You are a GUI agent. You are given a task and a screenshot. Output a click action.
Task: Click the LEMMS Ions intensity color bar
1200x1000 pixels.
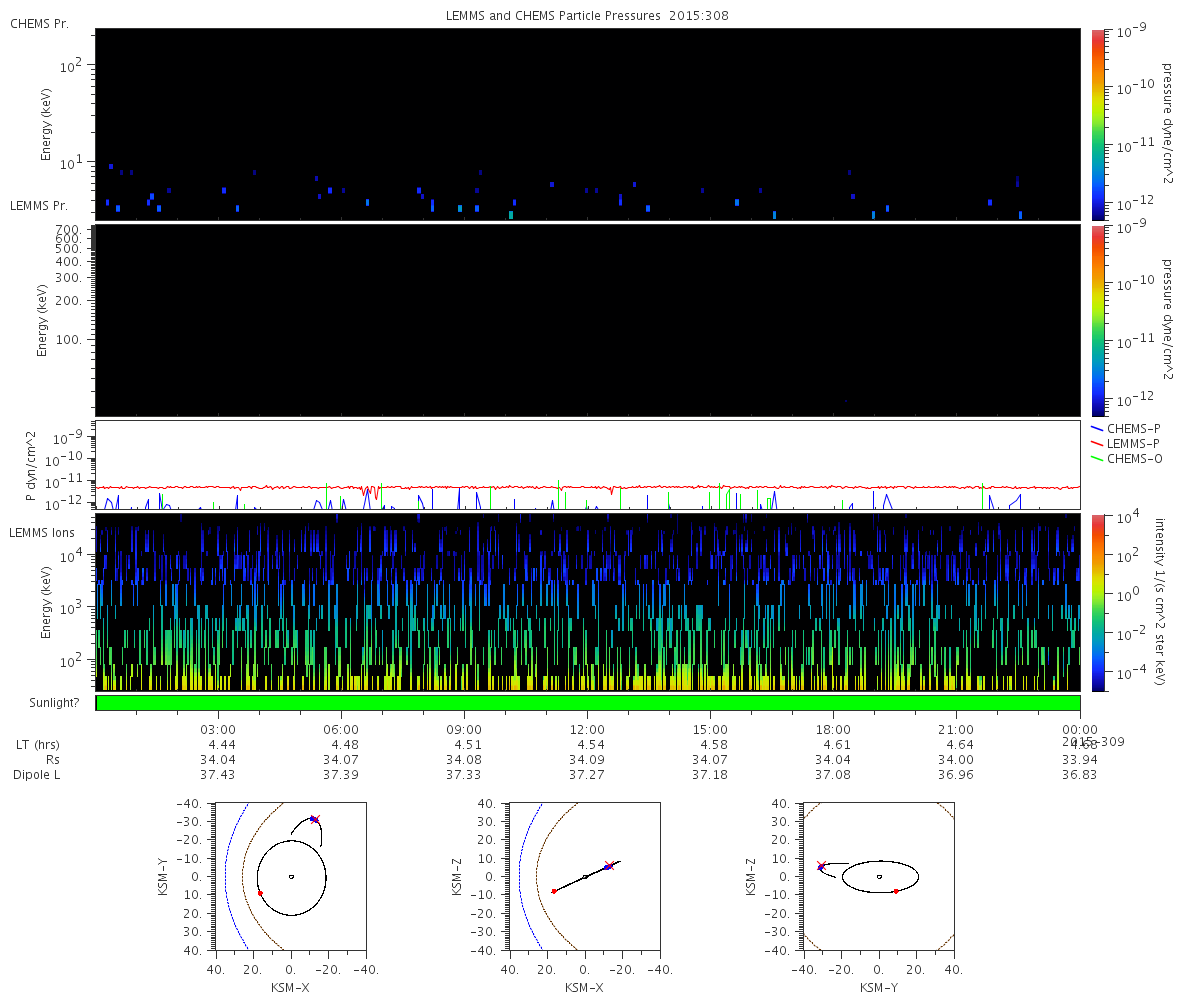pyautogui.click(x=1097, y=602)
